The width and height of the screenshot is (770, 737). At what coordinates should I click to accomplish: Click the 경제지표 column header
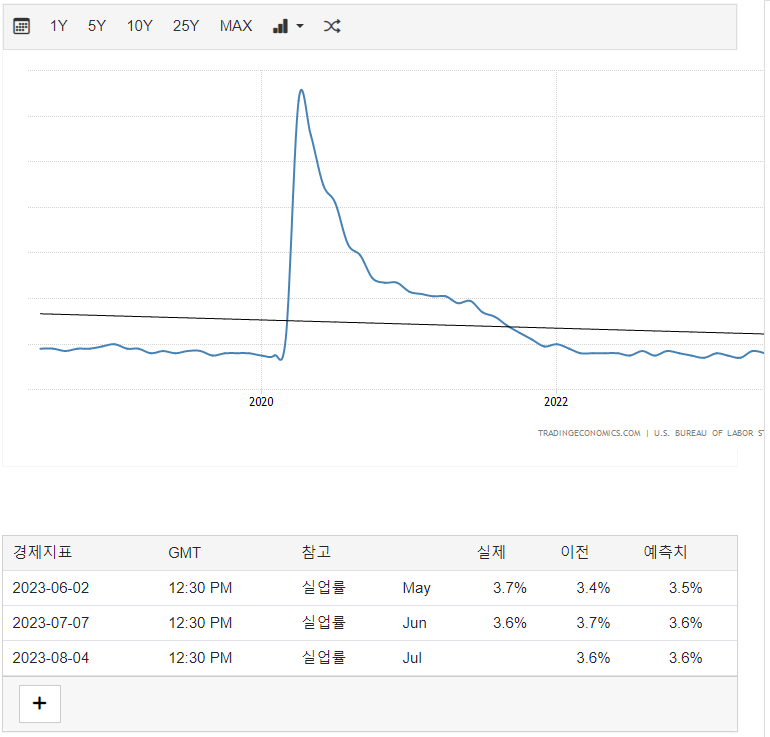click(x=42, y=552)
